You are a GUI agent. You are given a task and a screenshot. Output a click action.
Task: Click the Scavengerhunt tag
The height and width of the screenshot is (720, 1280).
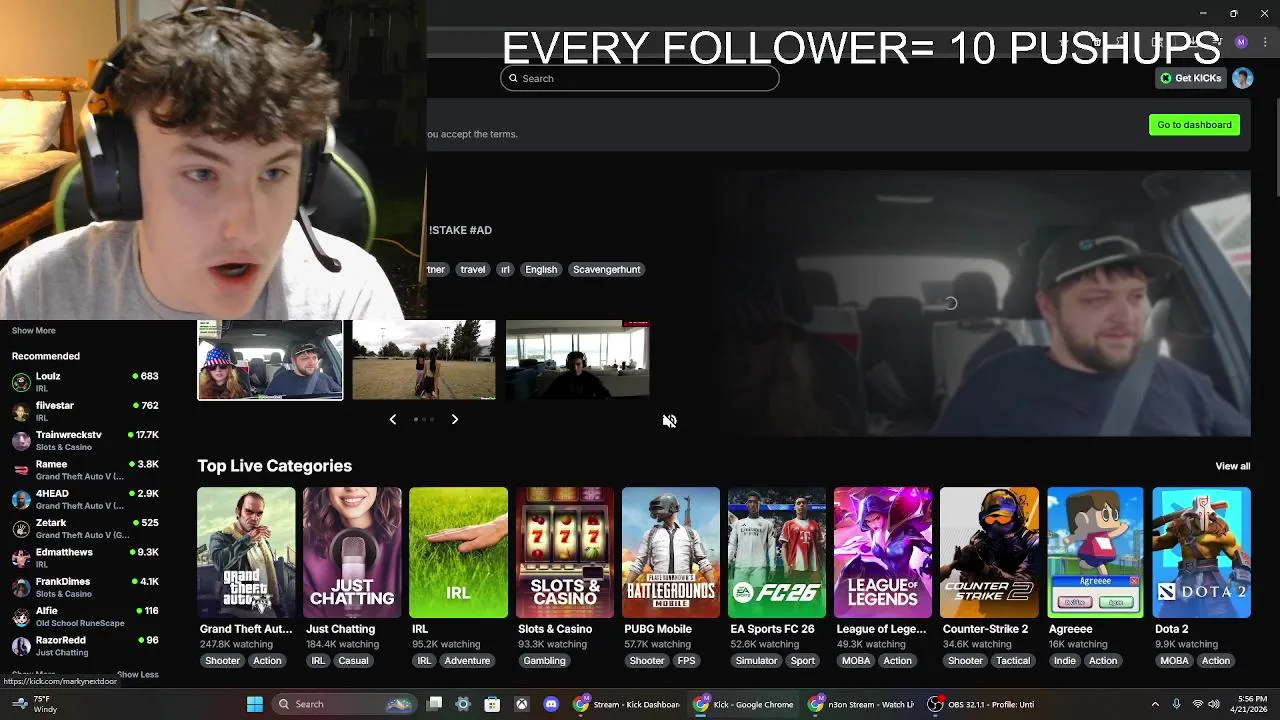[x=607, y=269]
